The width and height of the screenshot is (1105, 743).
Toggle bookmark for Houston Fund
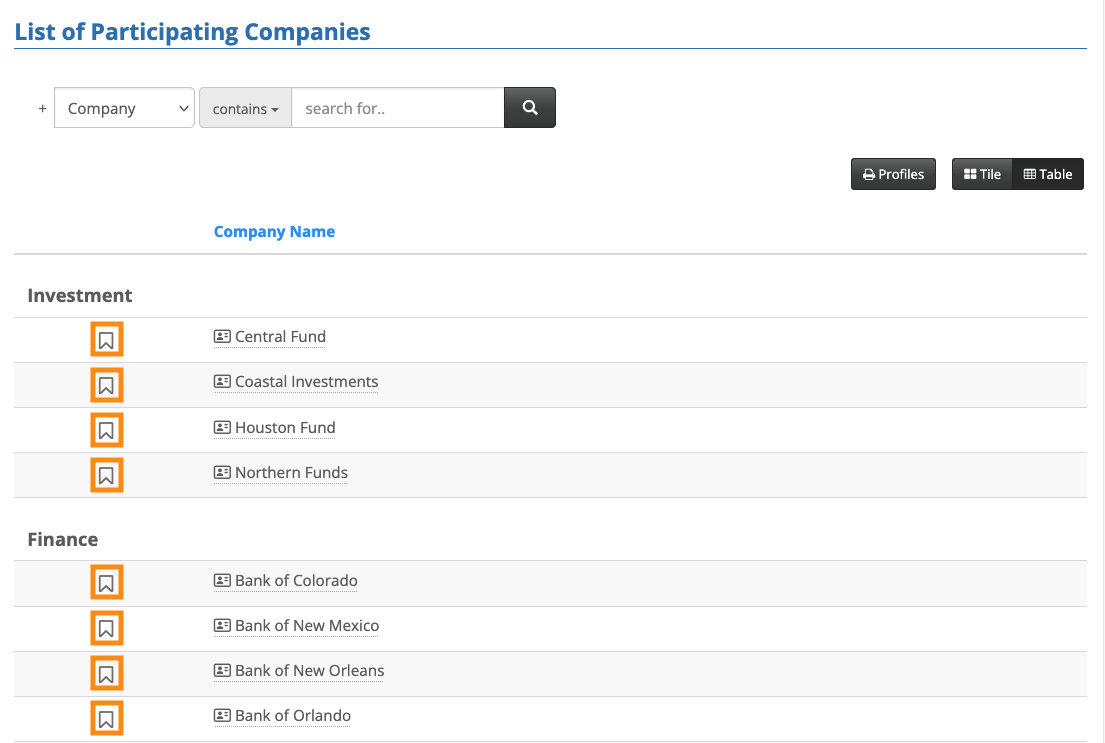pyautogui.click(x=107, y=431)
